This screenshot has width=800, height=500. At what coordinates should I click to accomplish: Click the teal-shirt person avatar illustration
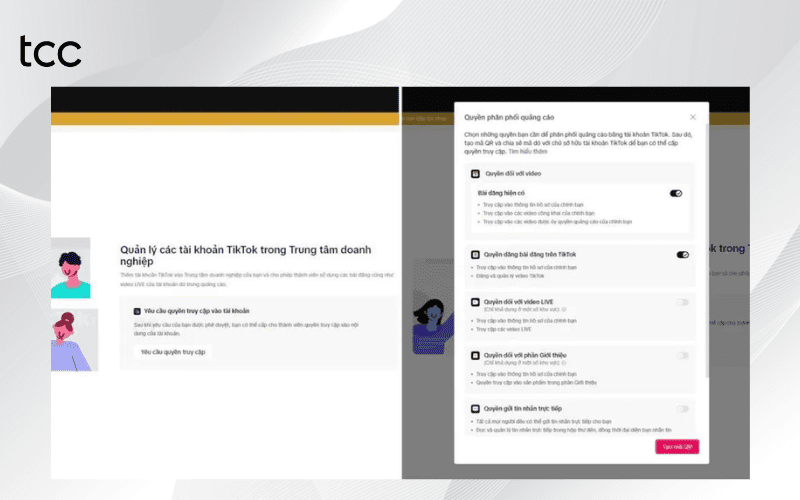(x=71, y=268)
